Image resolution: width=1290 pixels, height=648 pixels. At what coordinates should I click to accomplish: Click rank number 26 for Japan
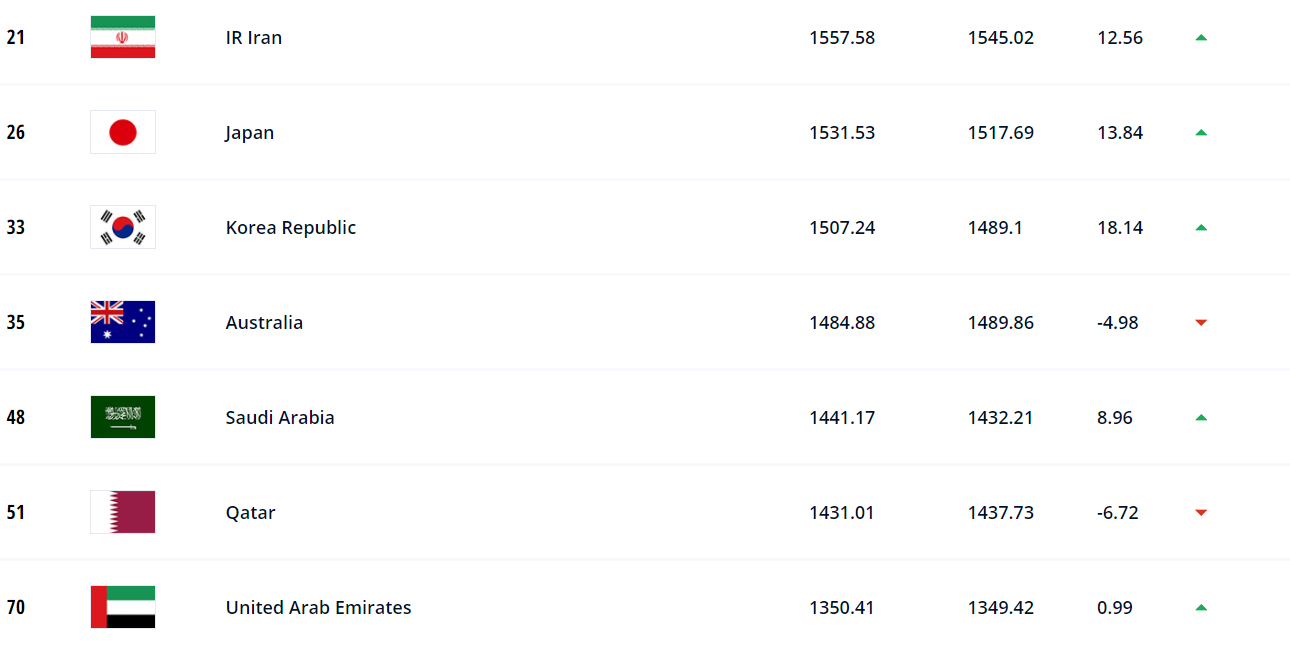pyautogui.click(x=16, y=132)
